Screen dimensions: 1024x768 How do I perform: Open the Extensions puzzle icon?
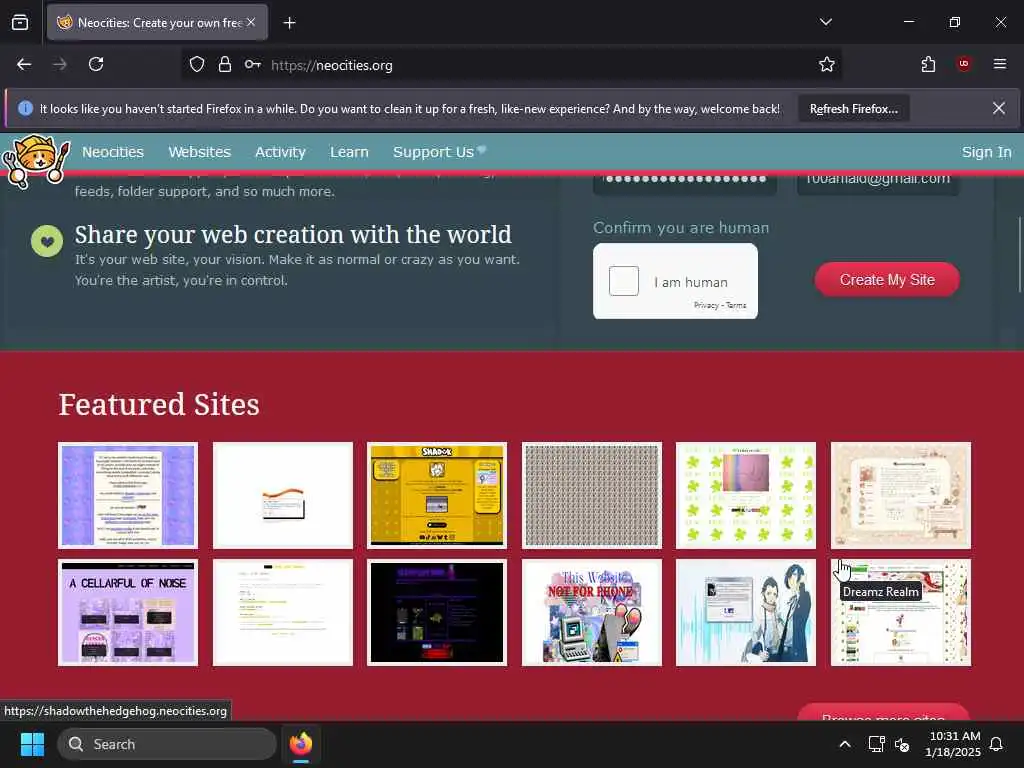928,65
